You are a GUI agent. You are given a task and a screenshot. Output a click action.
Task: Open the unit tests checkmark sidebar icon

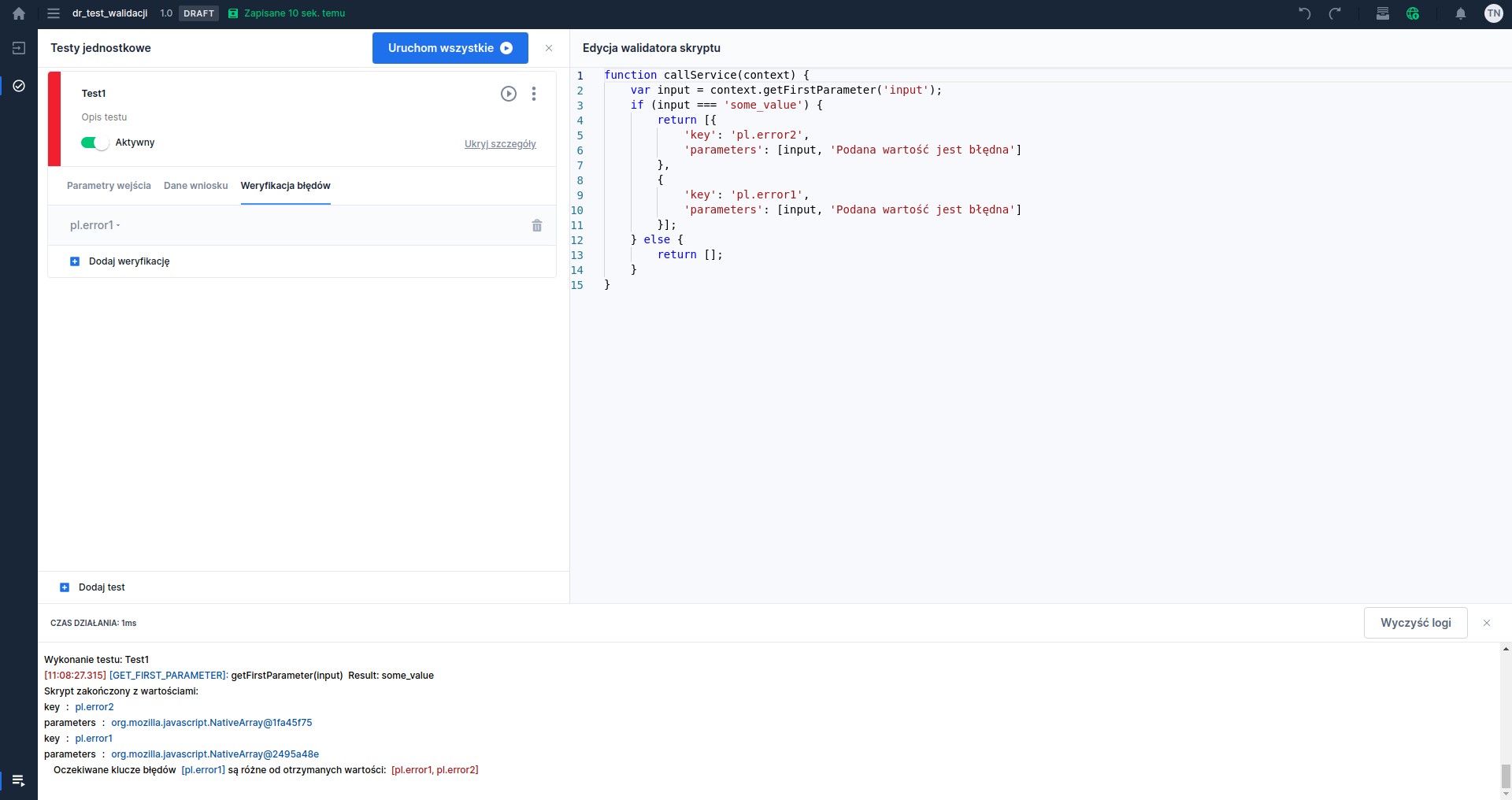(x=19, y=86)
